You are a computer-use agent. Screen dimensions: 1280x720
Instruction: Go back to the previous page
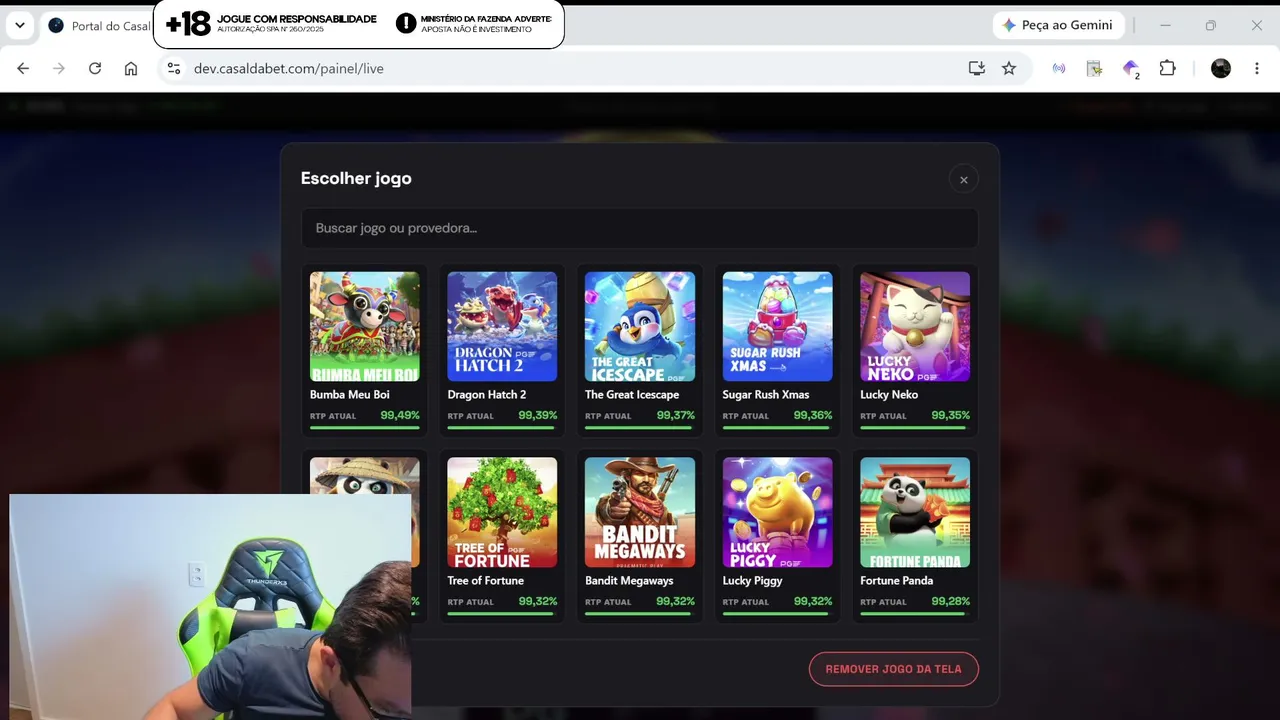point(23,68)
